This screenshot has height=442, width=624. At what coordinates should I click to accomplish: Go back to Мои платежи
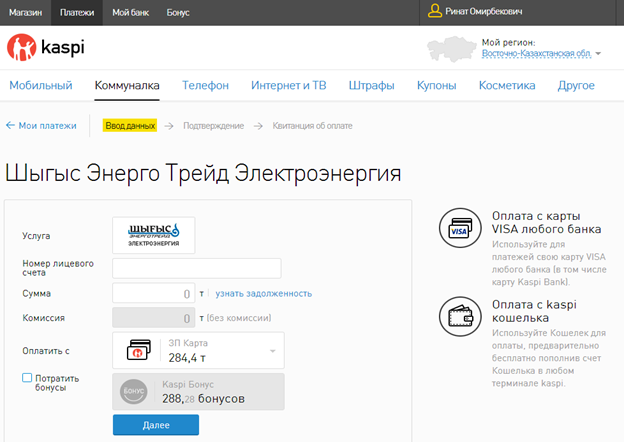(47, 126)
